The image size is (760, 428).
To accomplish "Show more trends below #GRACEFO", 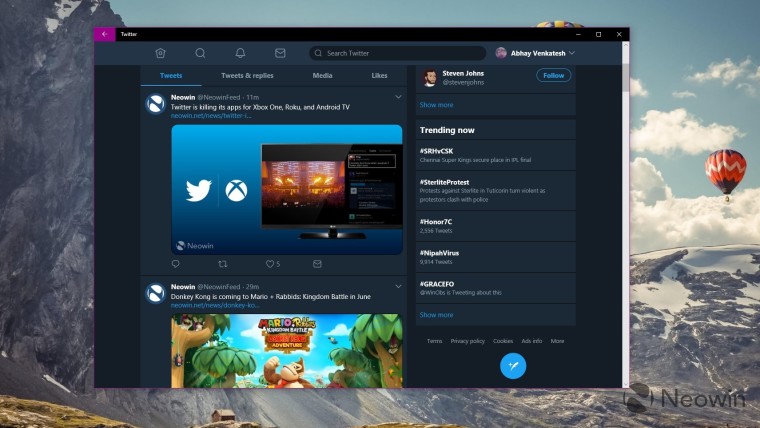I will click(x=436, y=315).
